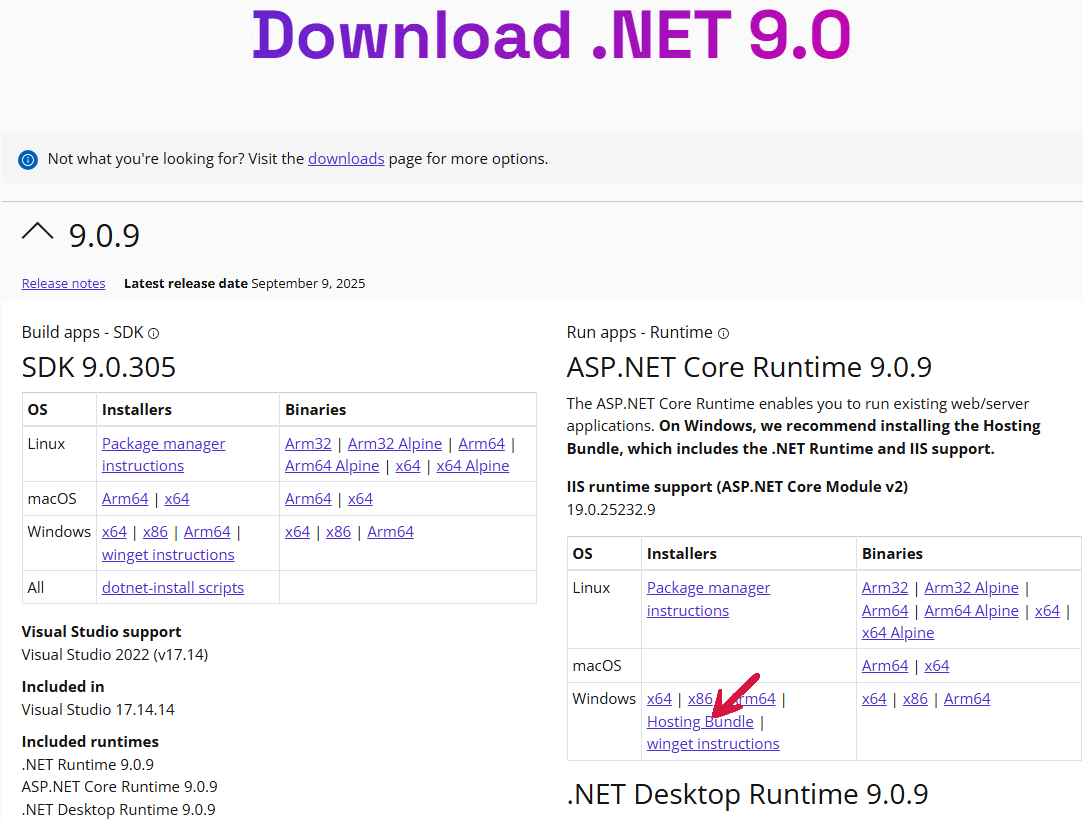
Task: Download ASP.NET Core Runtime Windows x64 installer
Action: tap(659, 699)
